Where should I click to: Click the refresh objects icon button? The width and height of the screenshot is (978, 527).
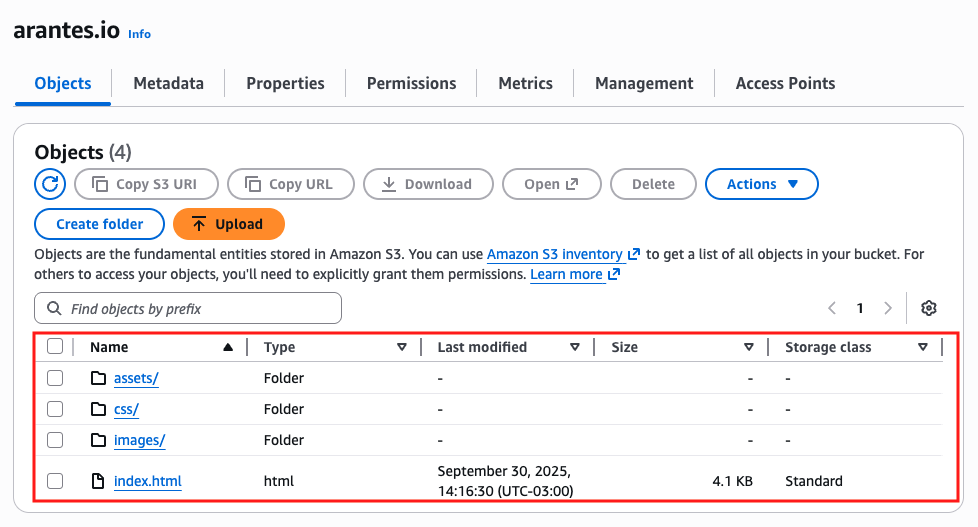(x=50, y=184)
